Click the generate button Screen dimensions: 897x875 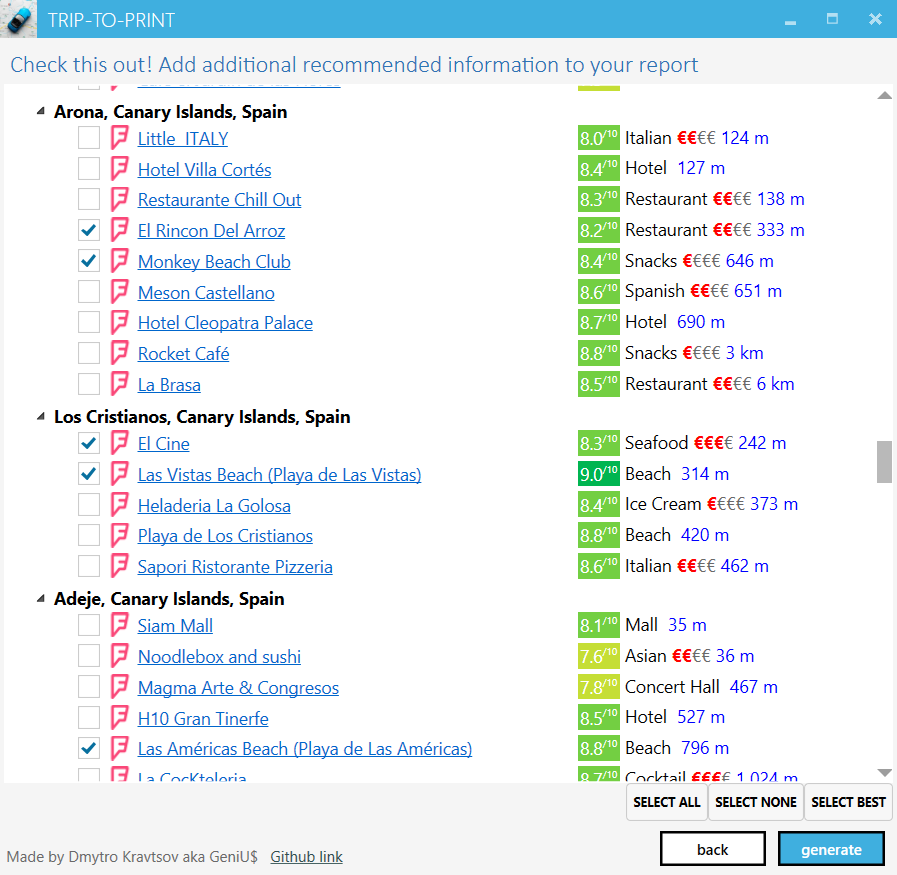click(x=831, y=849)
